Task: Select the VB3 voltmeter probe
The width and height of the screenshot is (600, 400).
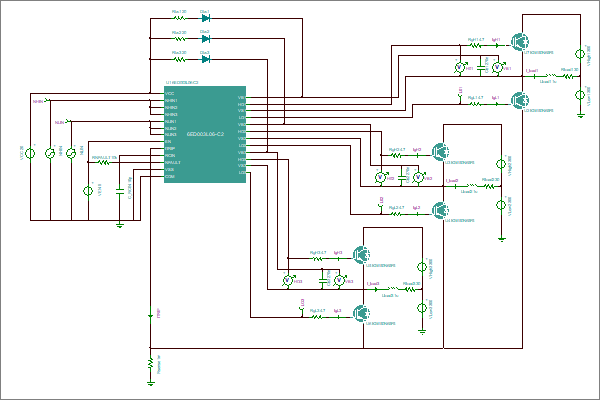Action: [339, 281]
